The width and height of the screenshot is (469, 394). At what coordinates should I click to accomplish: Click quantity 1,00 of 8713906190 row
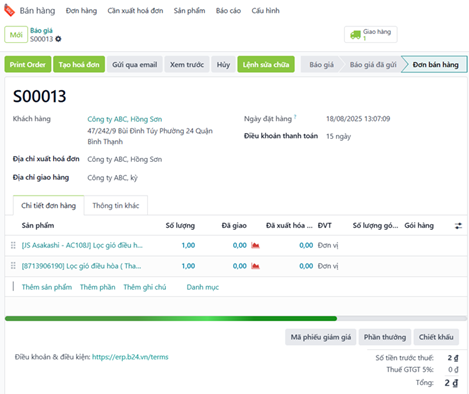(188, 266)
